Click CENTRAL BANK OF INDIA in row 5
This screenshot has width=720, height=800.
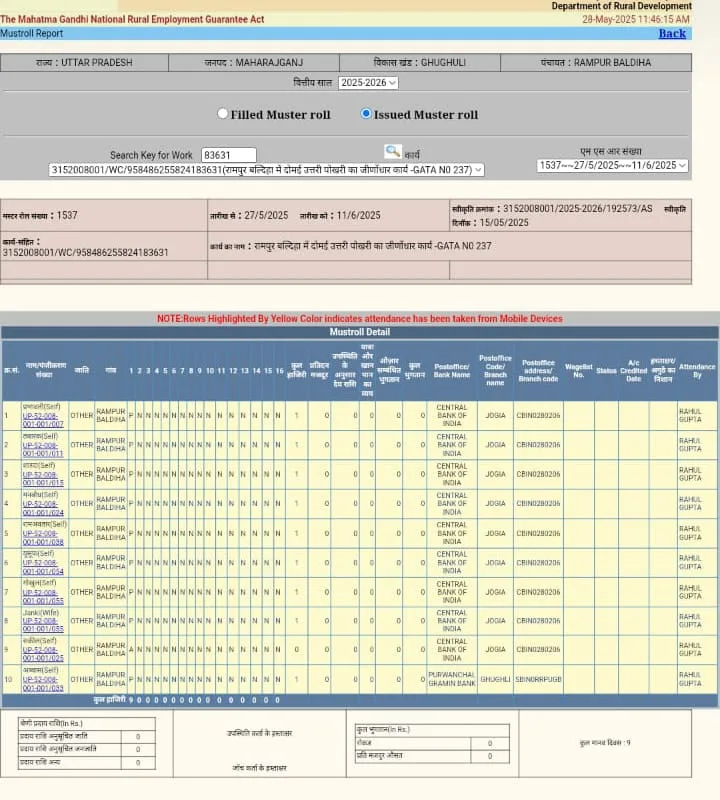452,533
